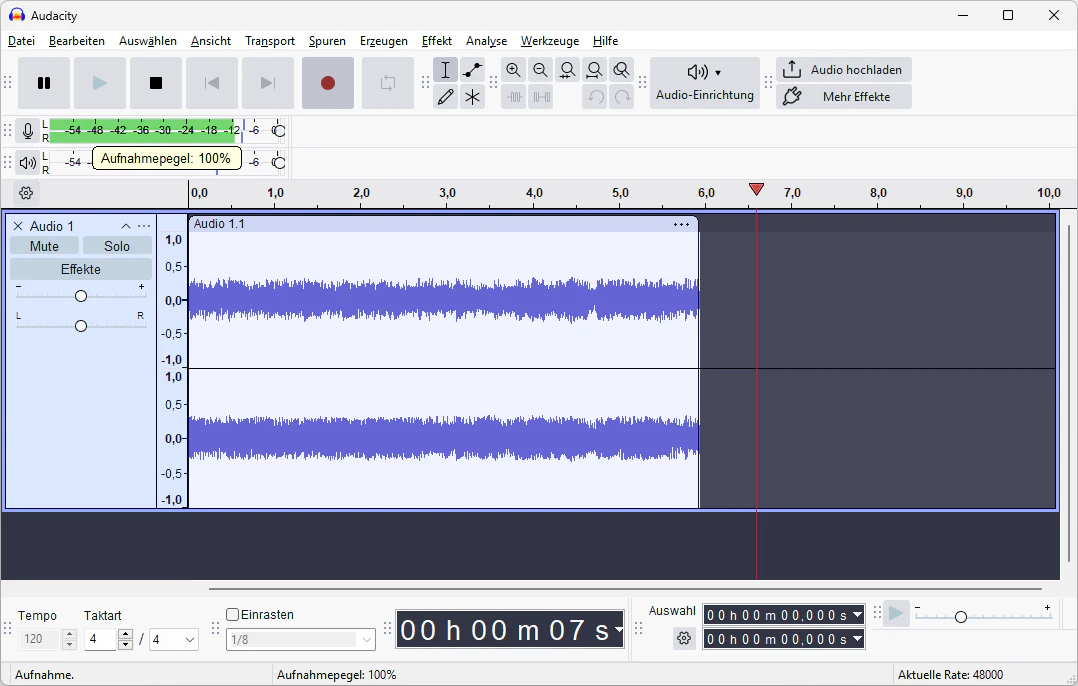1078x686 pixels.
Task: Skip to start of track
Action: pos(212,83)
